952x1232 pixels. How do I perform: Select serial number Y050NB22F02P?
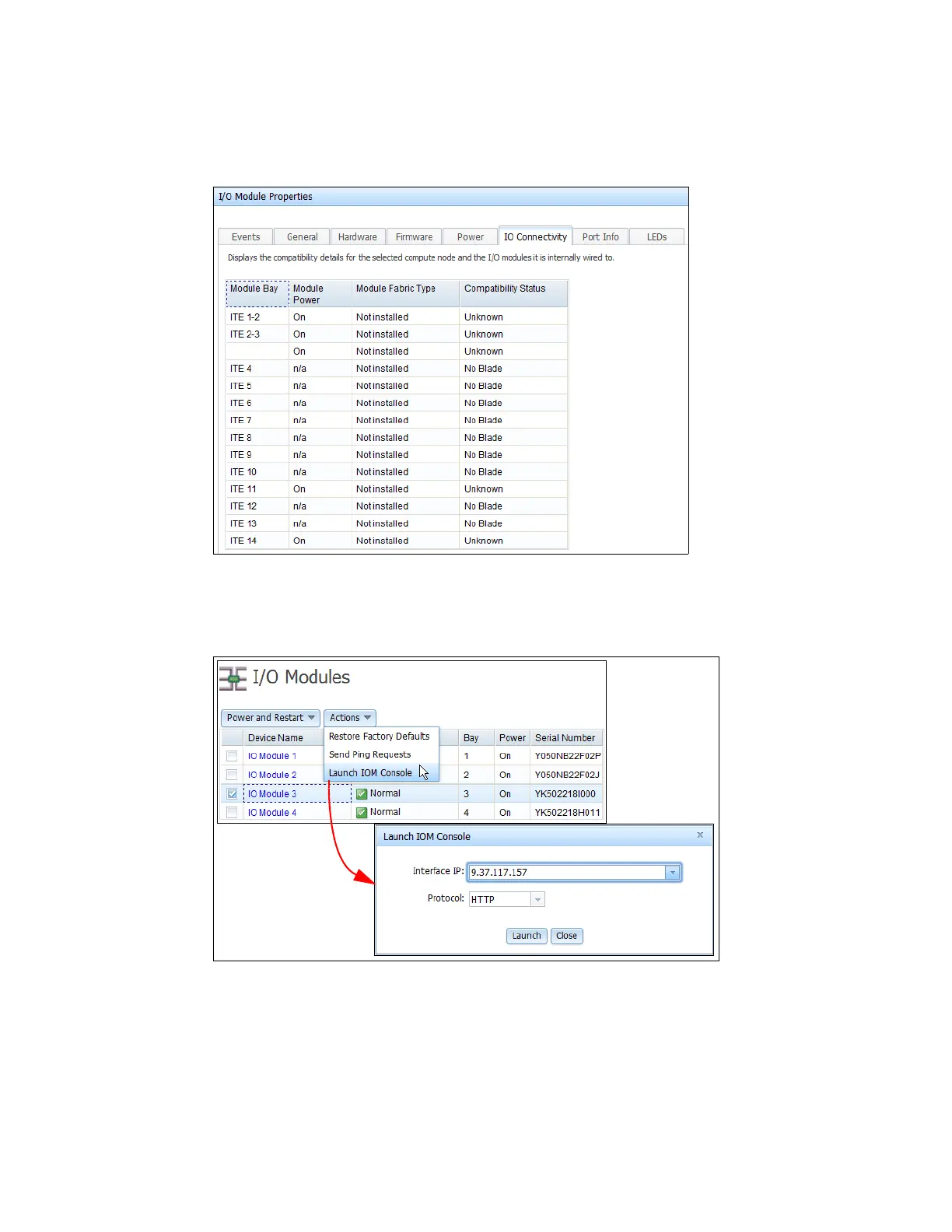[568, 756]
